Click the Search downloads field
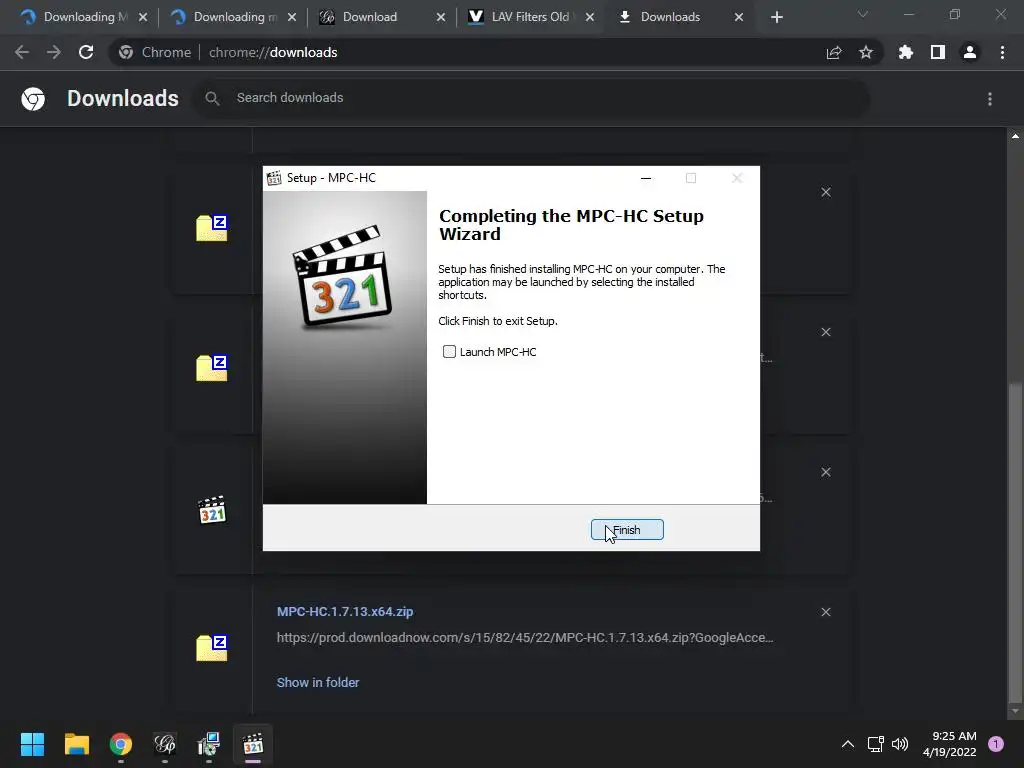Image resolution: width=1024 pixels, height=768 pixels. (530, 98)
